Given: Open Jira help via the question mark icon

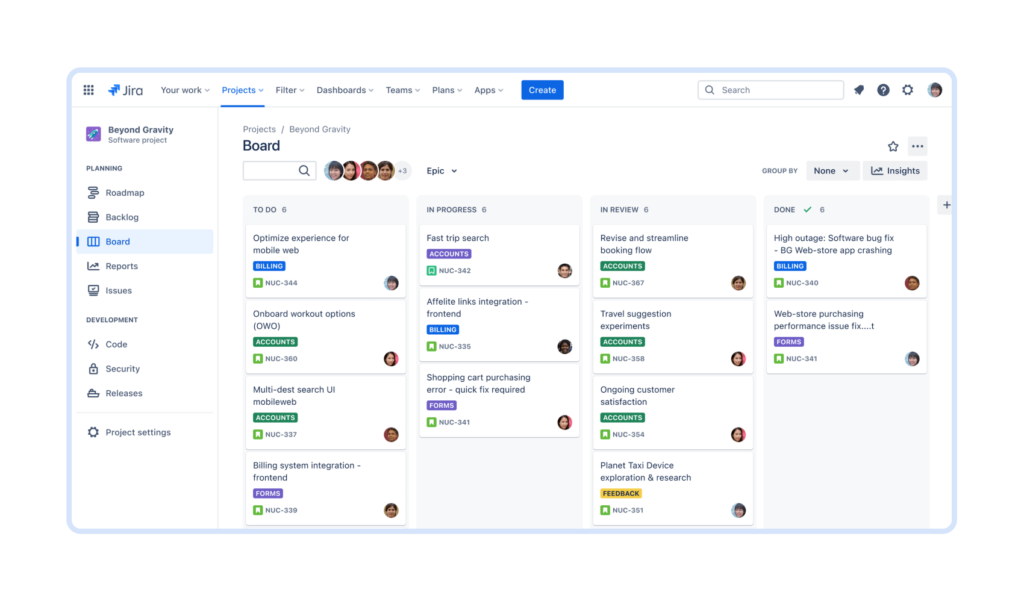Looking at the screenshot, I should (x=883, y=90).
